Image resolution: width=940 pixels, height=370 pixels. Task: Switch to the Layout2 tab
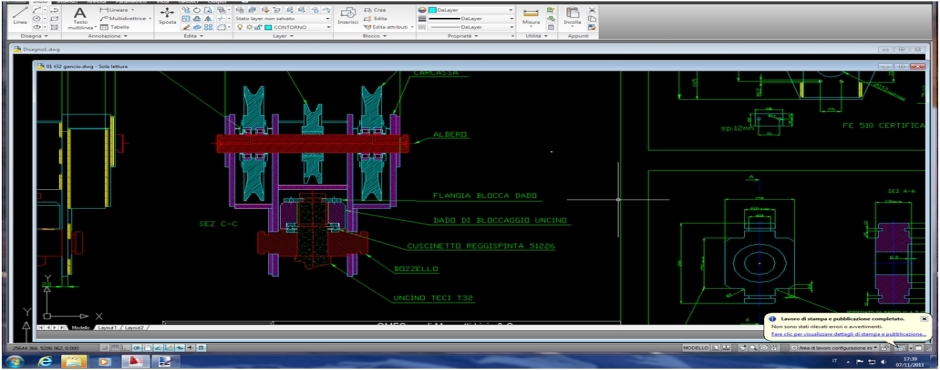(134, 327)
